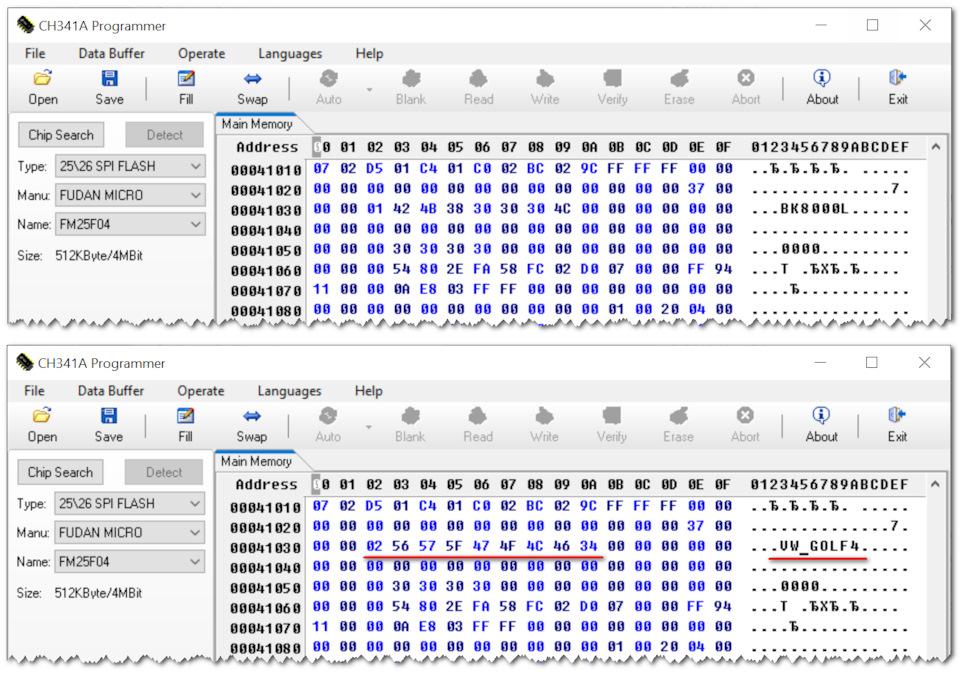Click Fill tool in the top window

click(186, 88)
